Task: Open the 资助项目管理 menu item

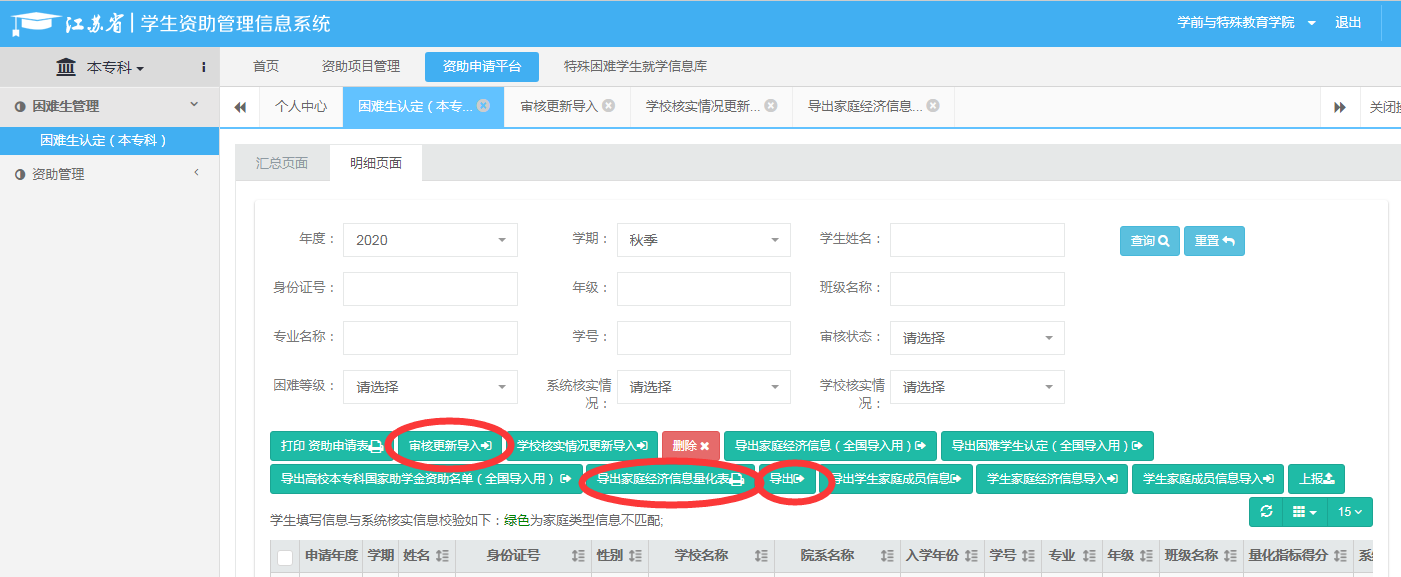Action: pos(360,67)
